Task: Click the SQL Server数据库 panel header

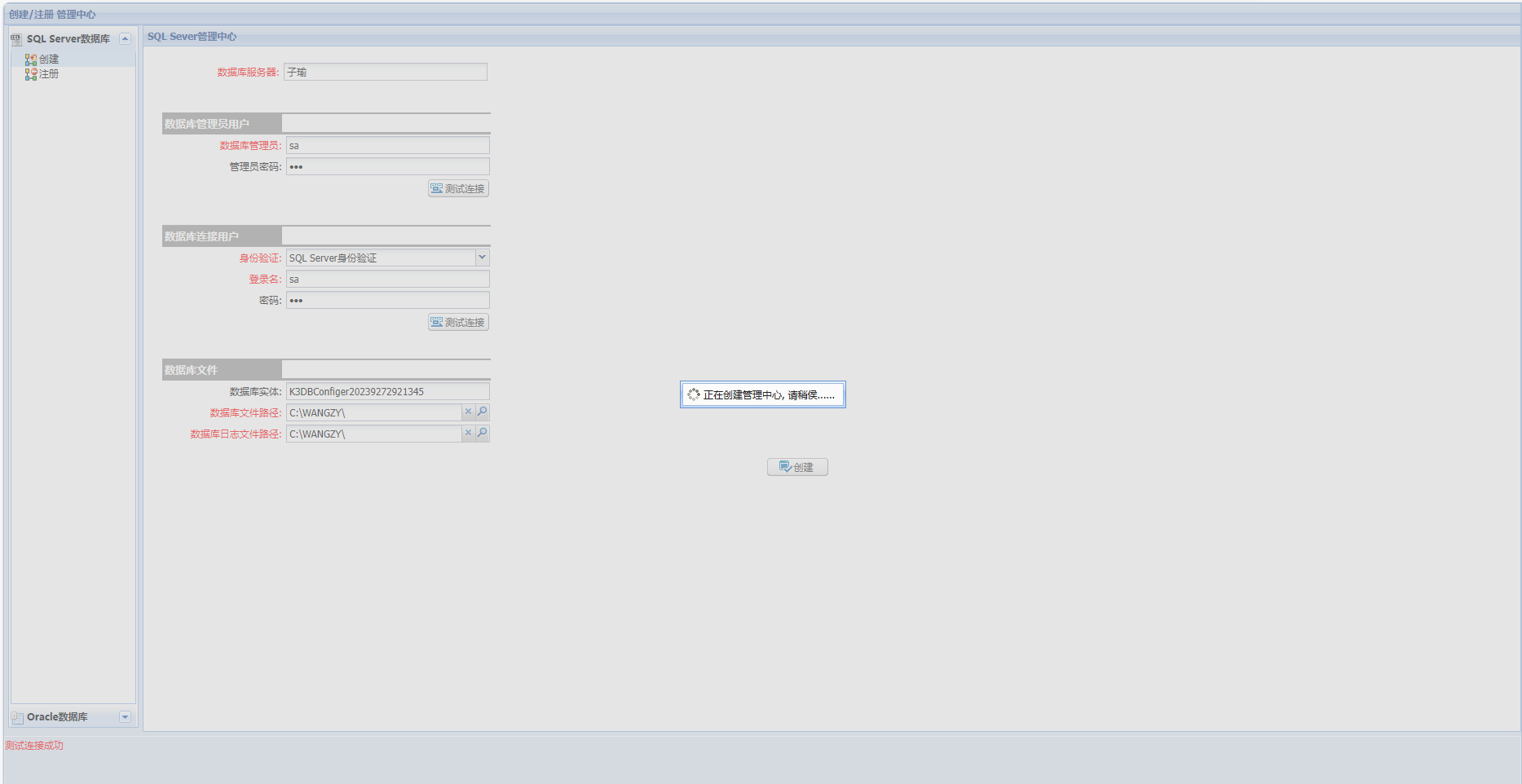Action: coord(73,38)
